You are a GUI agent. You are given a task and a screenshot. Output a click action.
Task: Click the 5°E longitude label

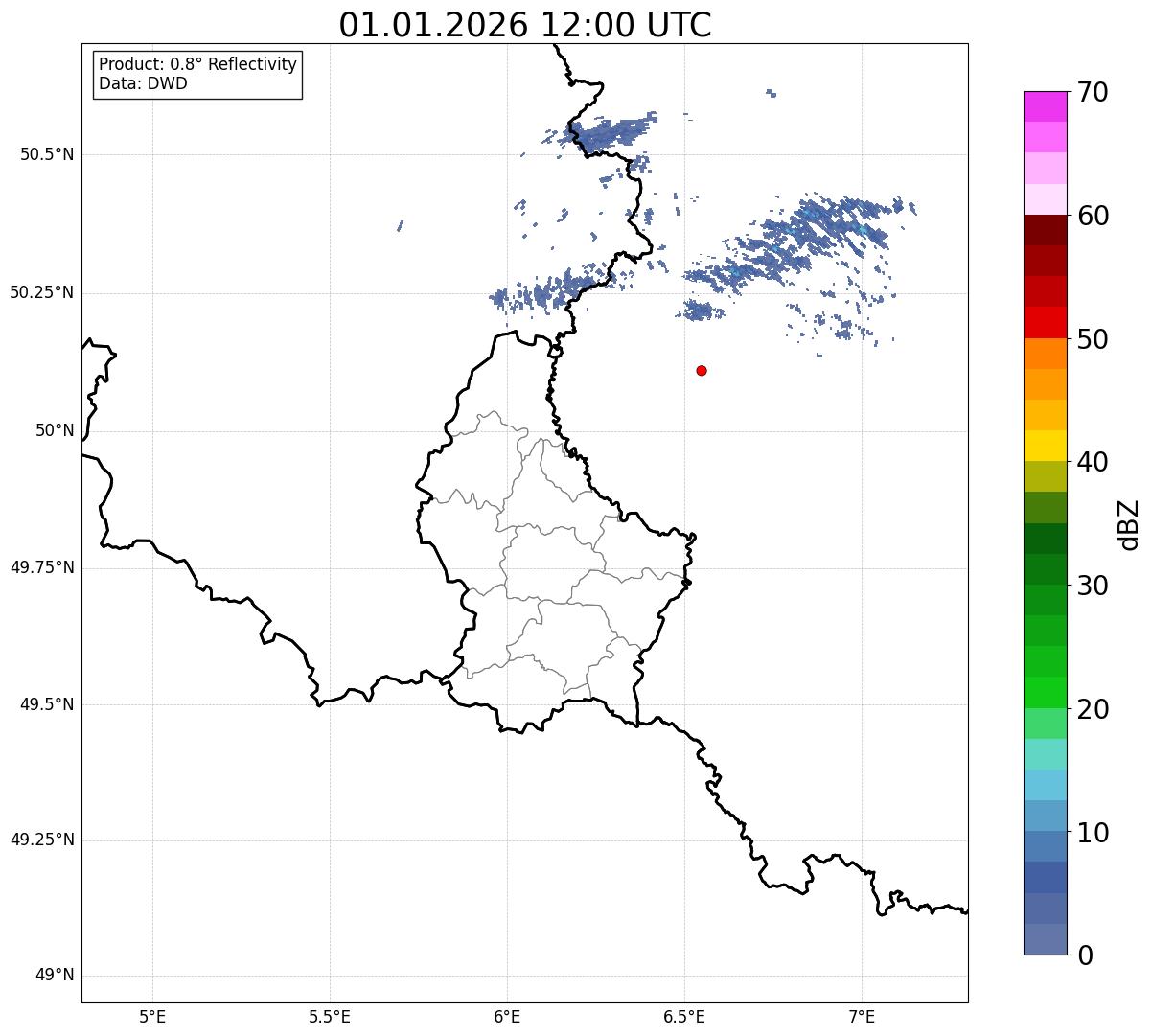click(x=152, y=1016)
